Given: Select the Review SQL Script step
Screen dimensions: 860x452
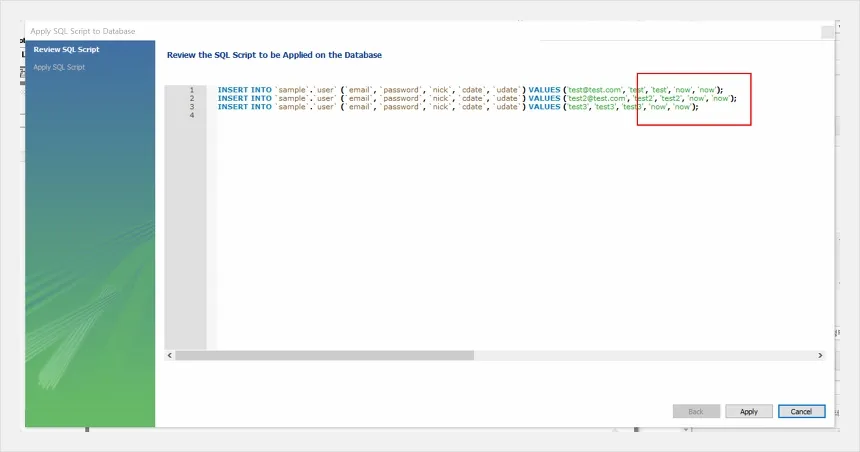Looking at the screenshot, I should 66,49.
